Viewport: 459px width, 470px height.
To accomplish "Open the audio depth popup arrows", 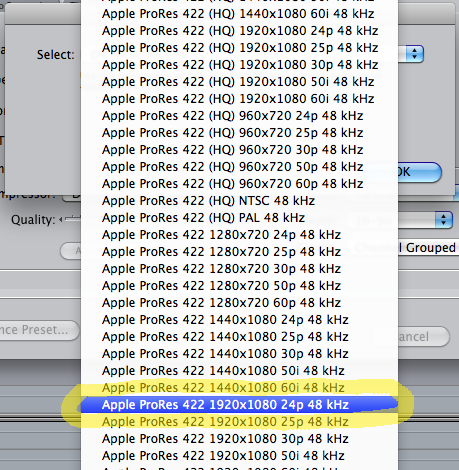I will [443, 220].
